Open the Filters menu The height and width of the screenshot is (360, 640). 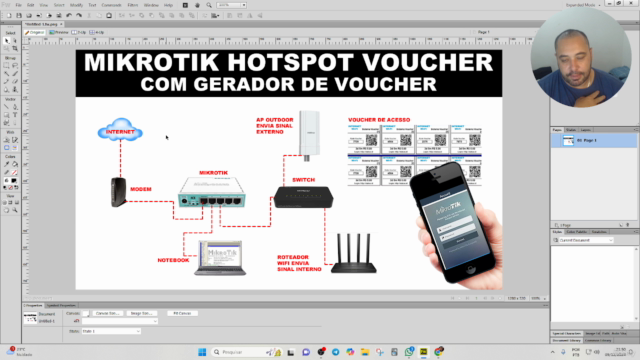(x=133, y=5)
